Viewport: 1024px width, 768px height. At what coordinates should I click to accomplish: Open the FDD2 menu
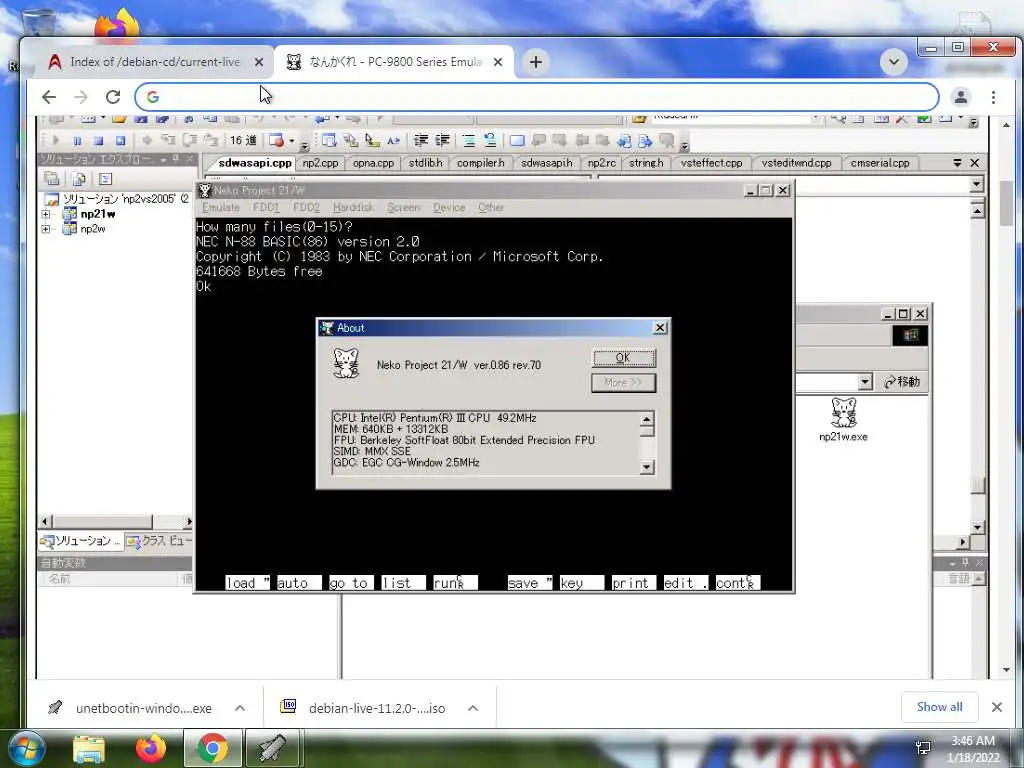306,208
